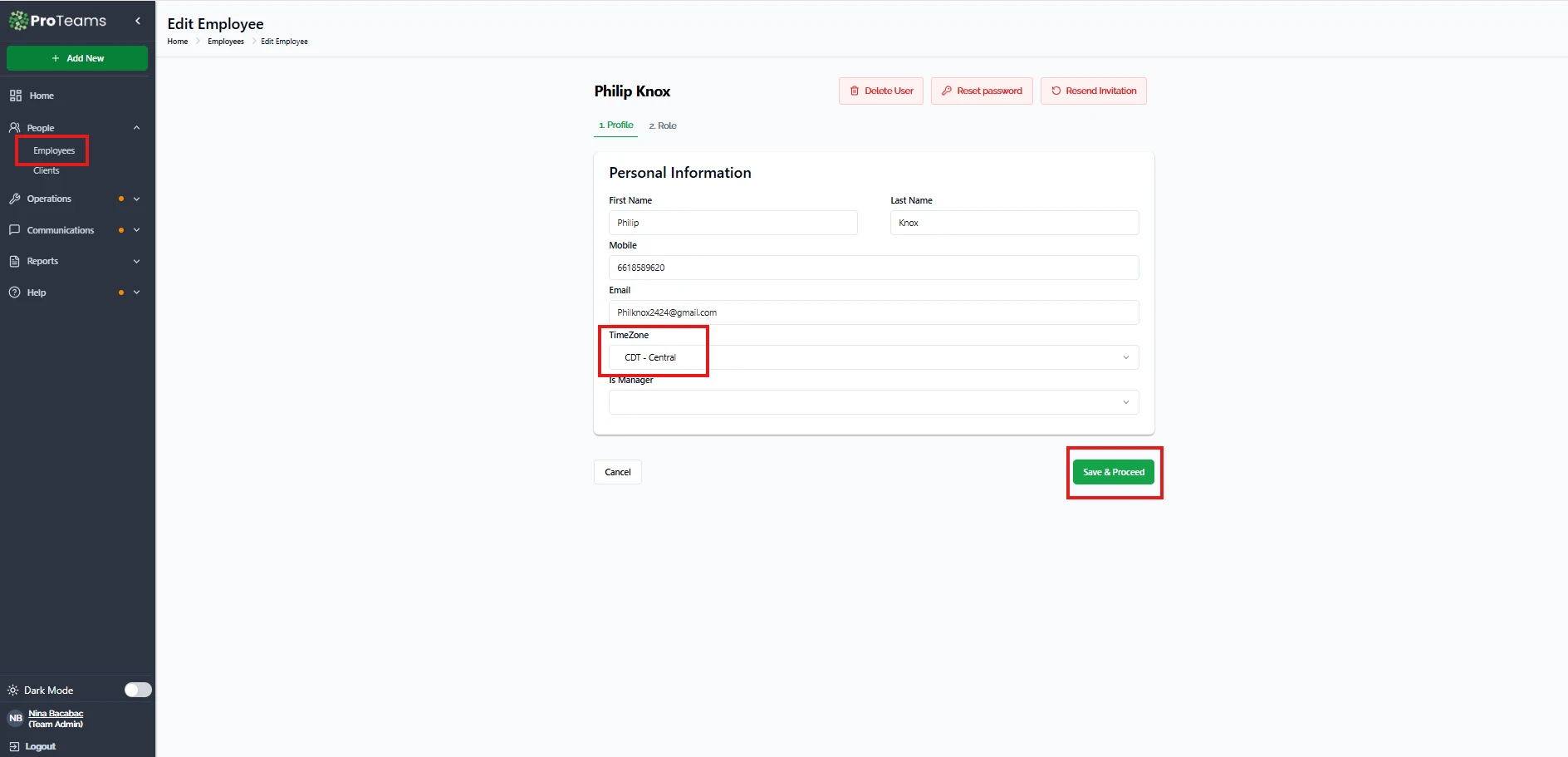The image size is (1568, 757).
Task: Click the Help question mark icon
Action: coord(15,292)
